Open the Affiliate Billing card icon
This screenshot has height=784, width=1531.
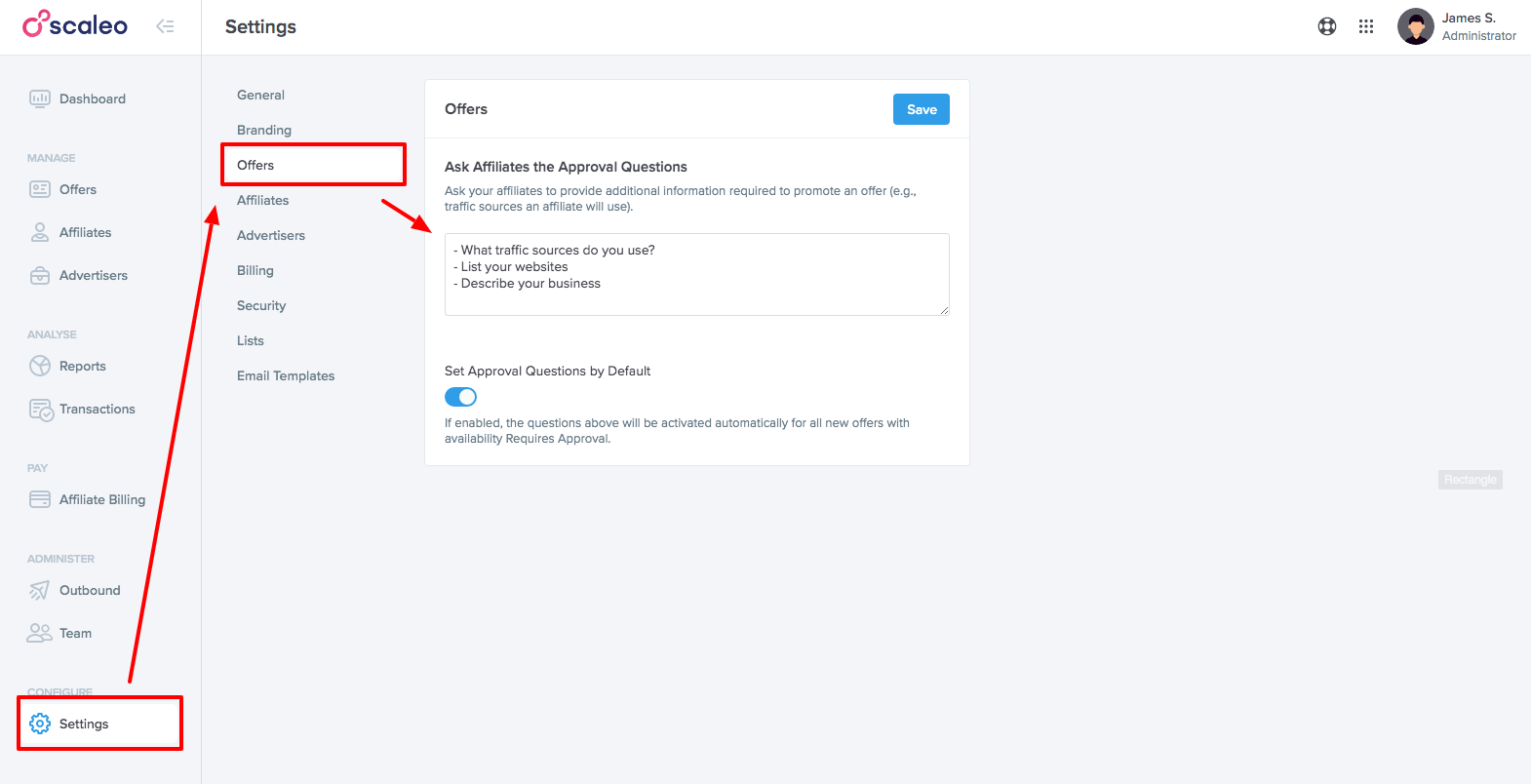tap(40, 499)
